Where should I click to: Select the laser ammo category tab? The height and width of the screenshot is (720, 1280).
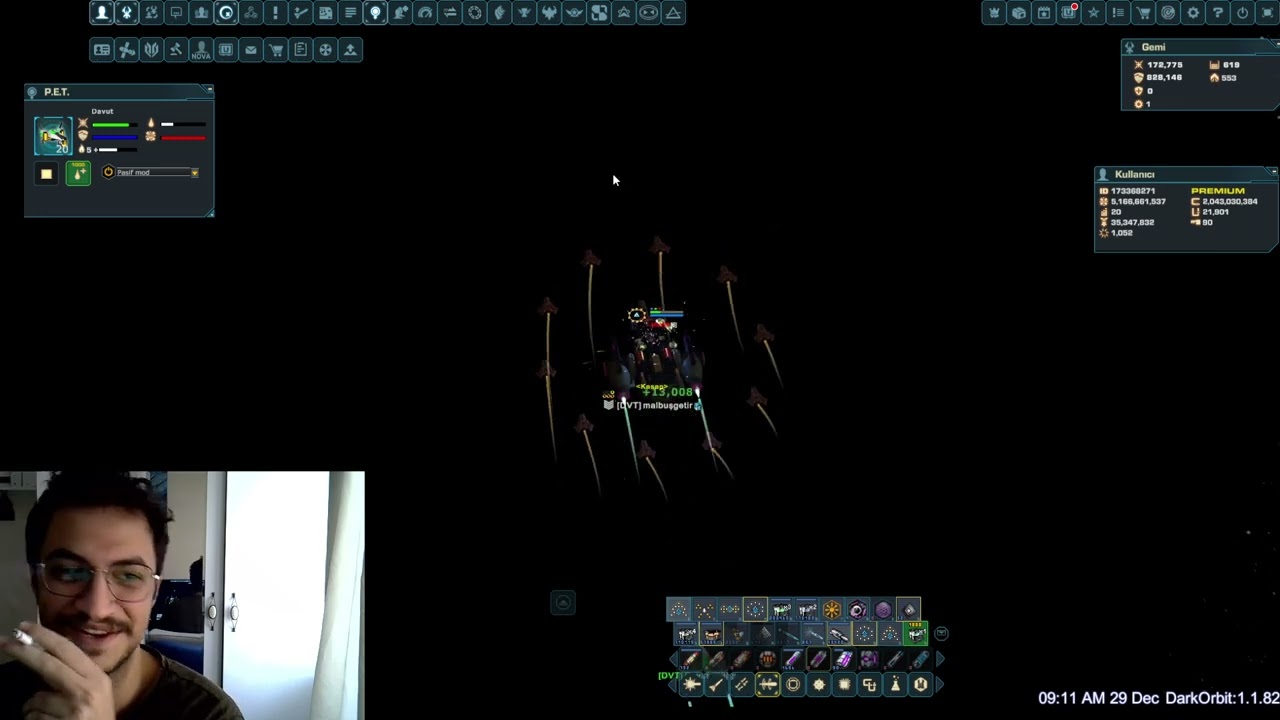(x=692, y=684)
